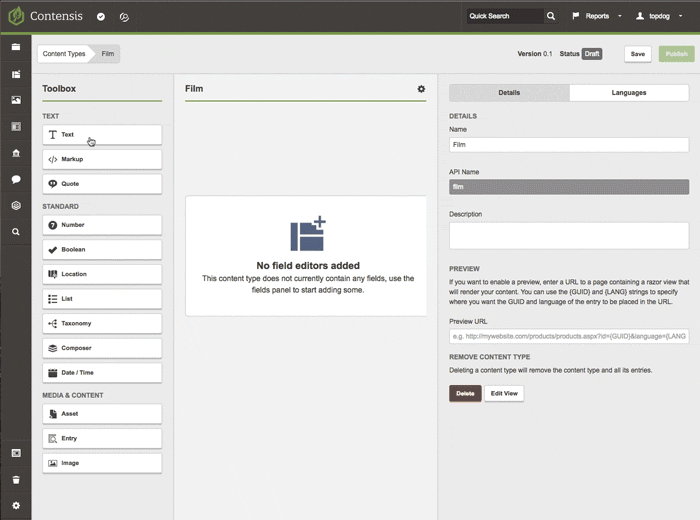The width and height of the screenshot is (700, 520).
Task: Open the preview screen sidebar icon
Action: coord(16,453)
